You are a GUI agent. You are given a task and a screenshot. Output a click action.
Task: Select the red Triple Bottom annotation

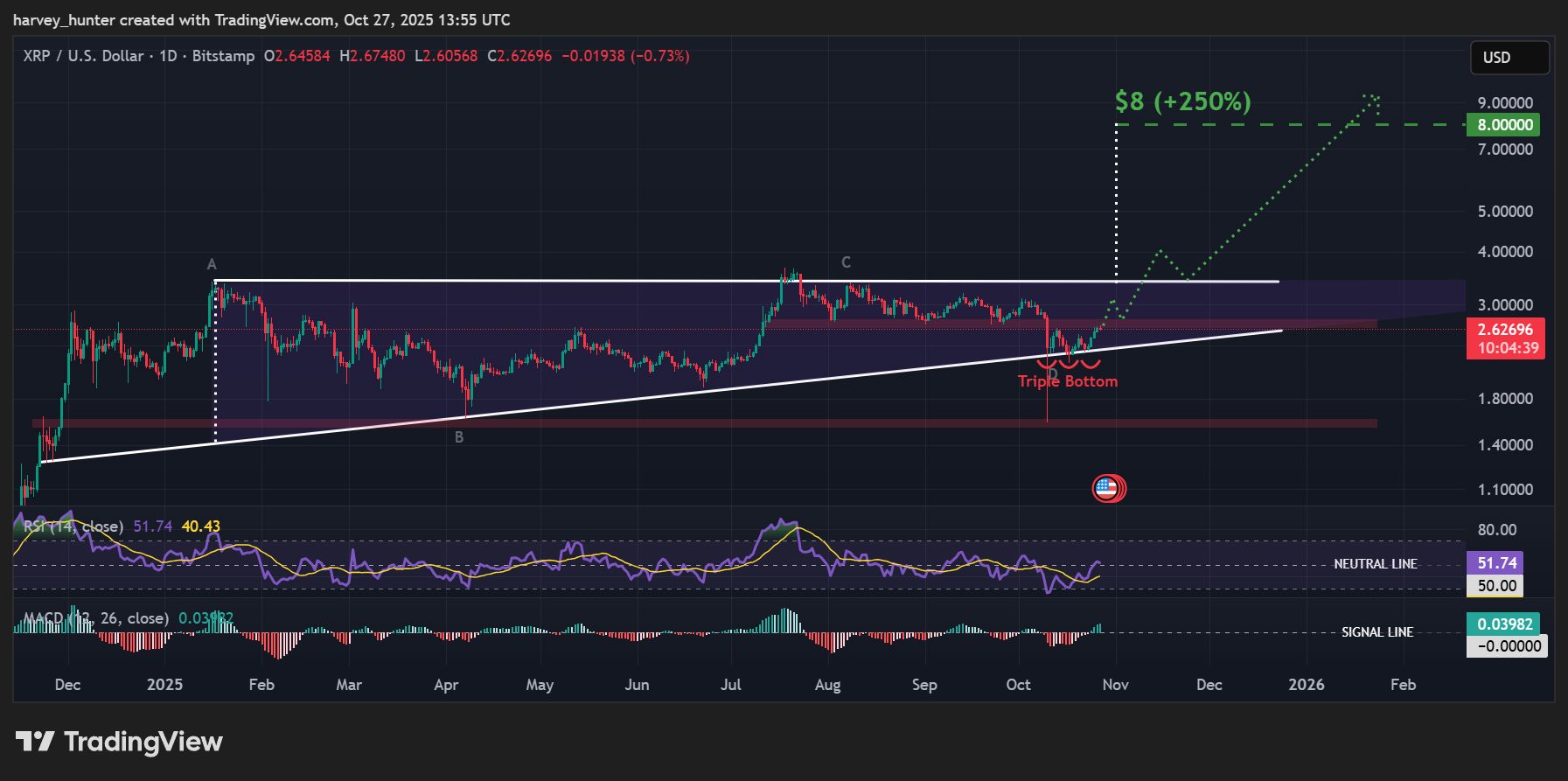(1067, 381)
